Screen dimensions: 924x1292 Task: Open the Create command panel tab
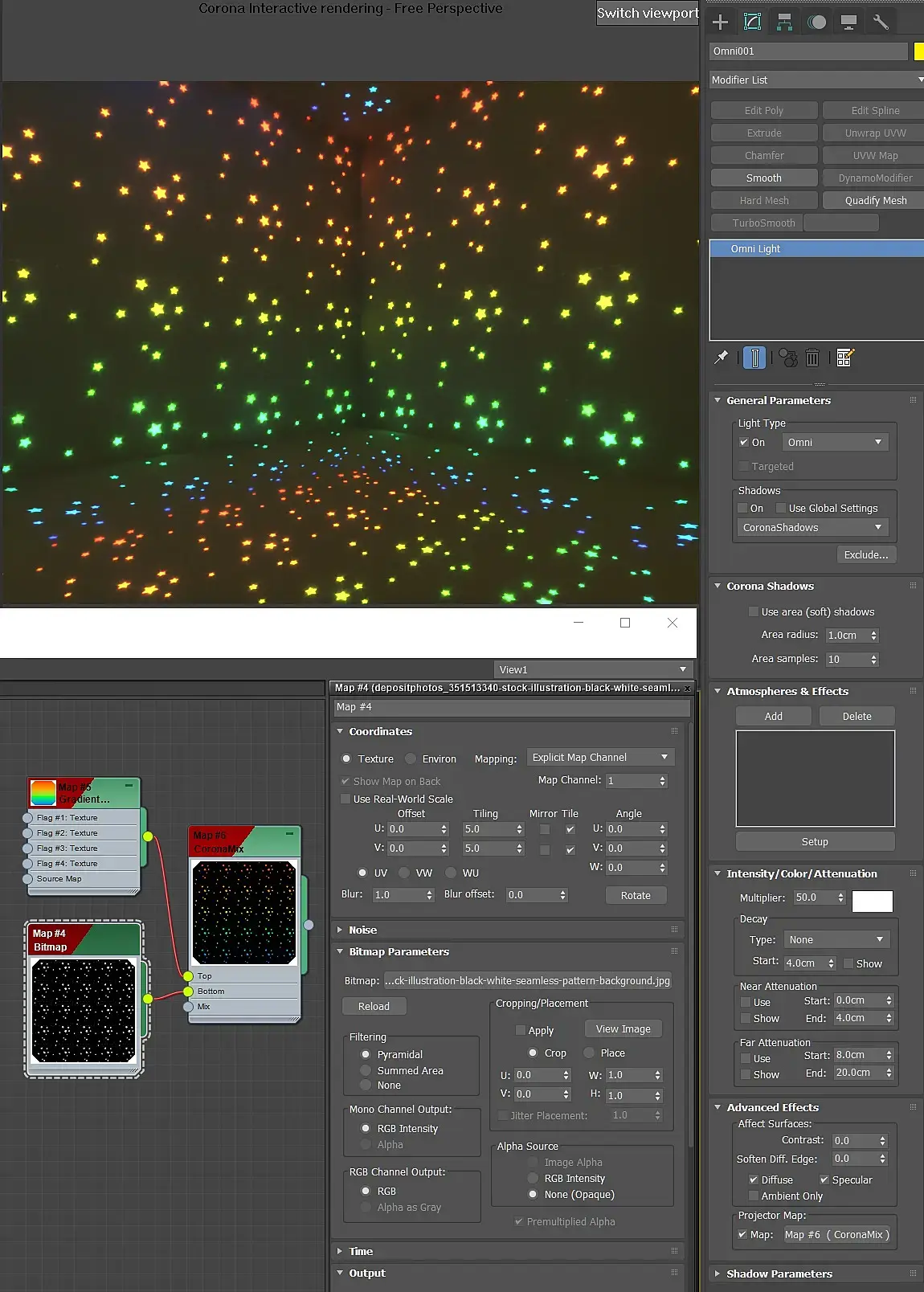[x=721, y=22]
